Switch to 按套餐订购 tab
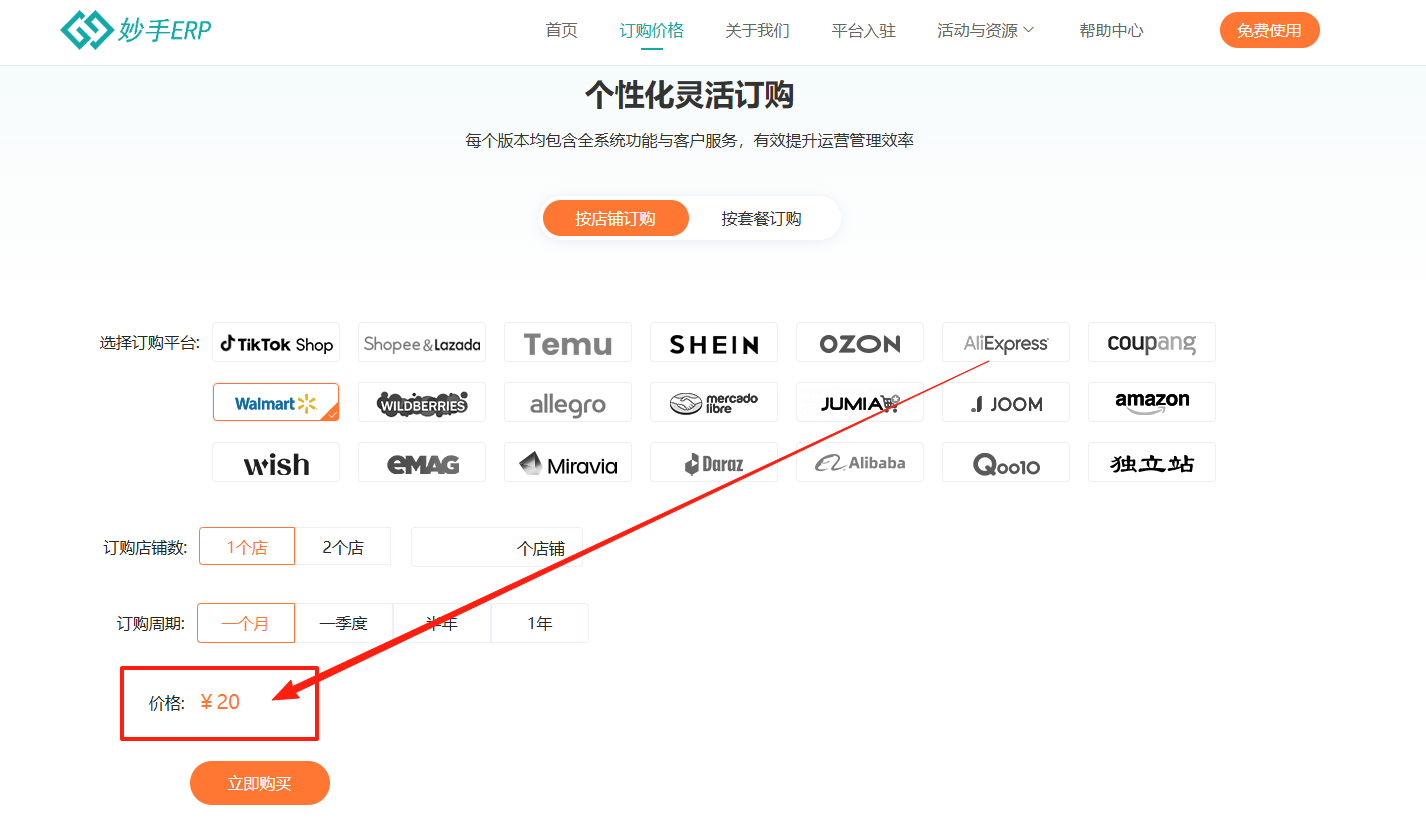The width and height of the screenshot is (1426, 825). 761,218
